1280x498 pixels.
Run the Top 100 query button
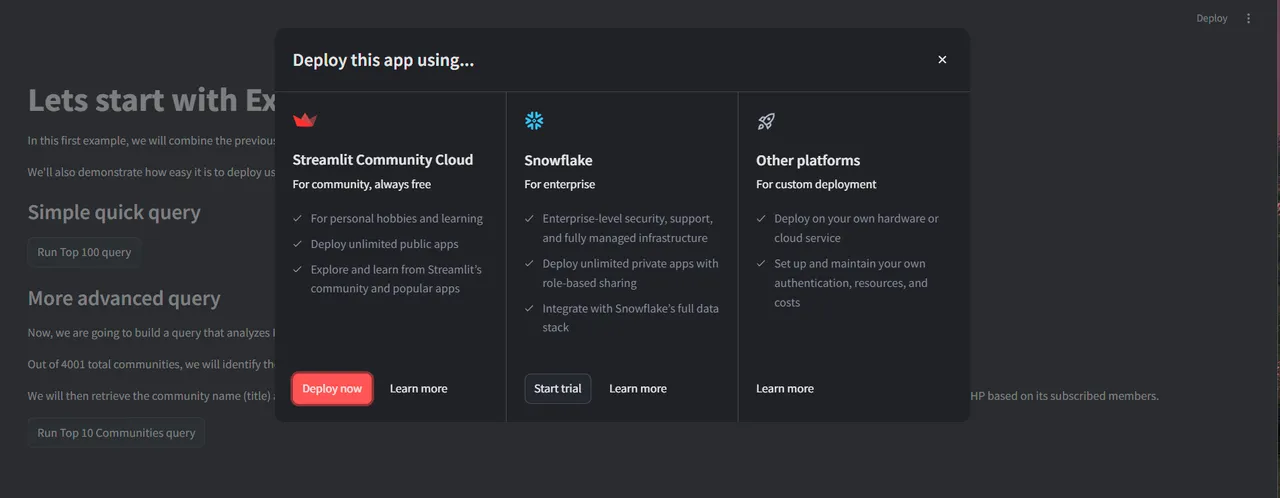click(84, 252)
